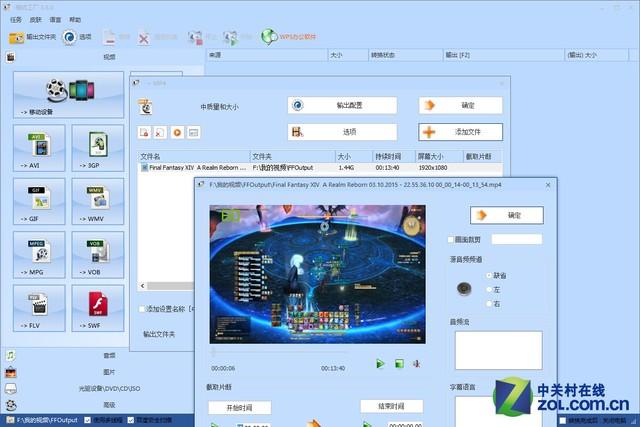Click the 屏幕大小 column header
Image resolution: width=640 pixels, height=427 pixels.
438,156
